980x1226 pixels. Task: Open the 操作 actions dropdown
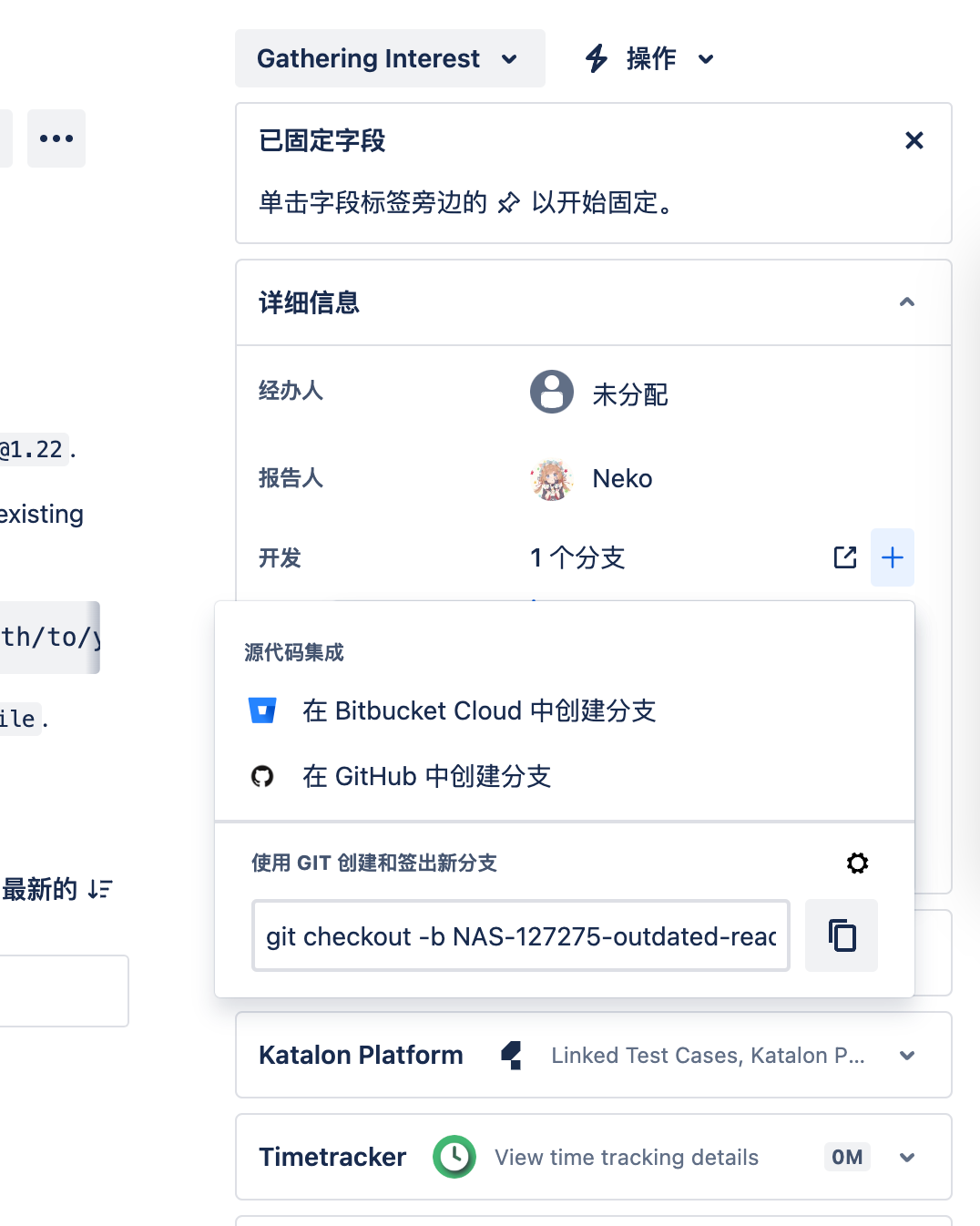pyautogui.click(x=650, y=58)
